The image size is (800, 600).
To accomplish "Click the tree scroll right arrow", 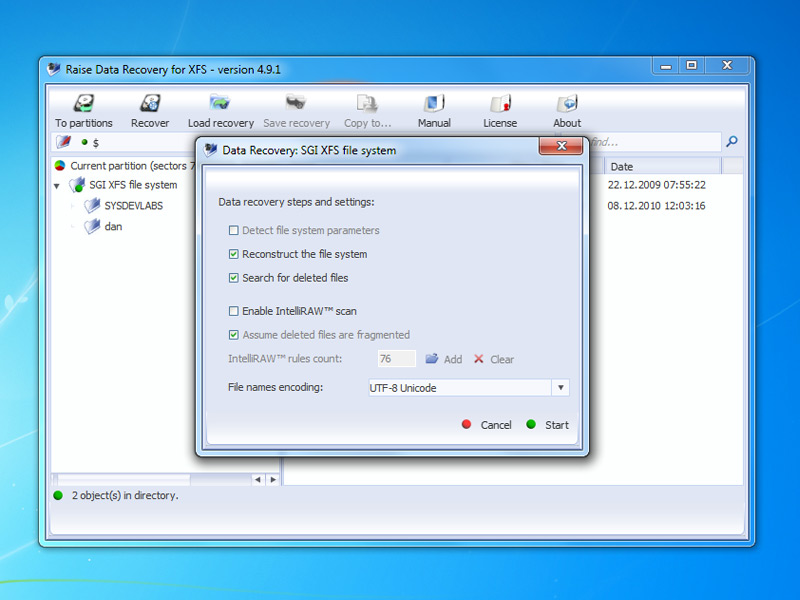I will 273,480.
